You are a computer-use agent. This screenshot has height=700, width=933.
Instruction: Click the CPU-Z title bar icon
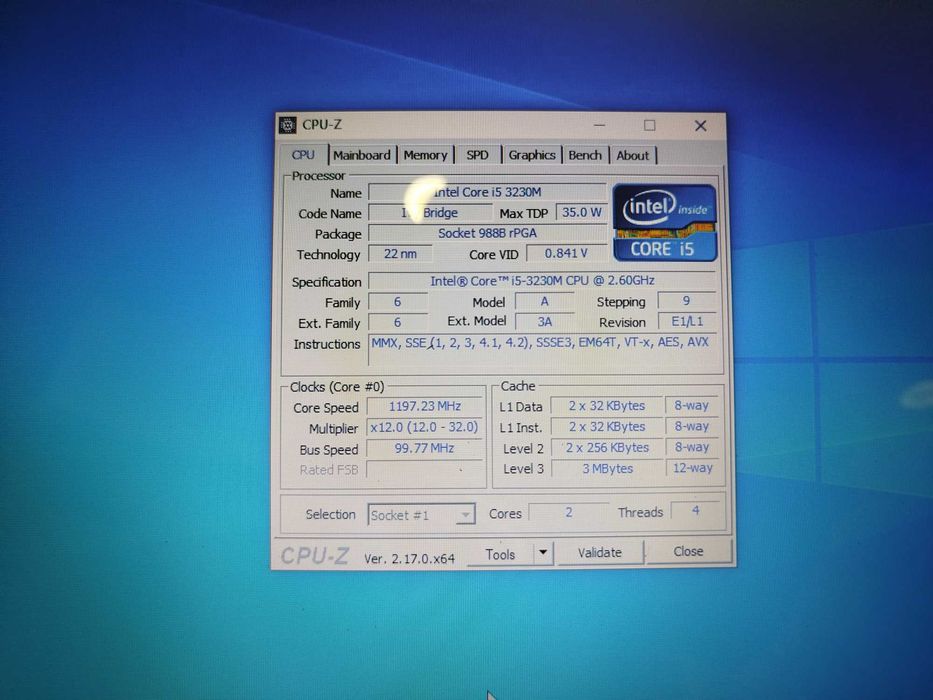click(x=288, y=125)
